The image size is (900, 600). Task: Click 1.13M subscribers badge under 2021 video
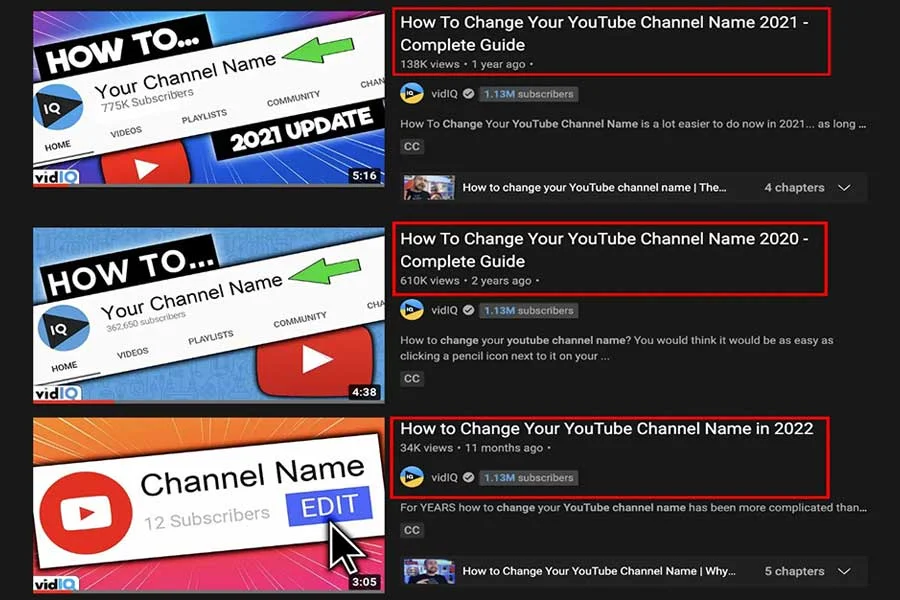pyautogui.click(x=529, y=94)
